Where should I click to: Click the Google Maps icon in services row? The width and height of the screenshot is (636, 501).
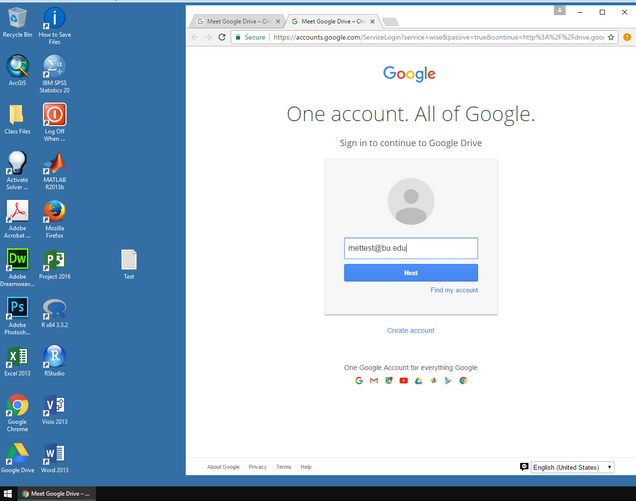pyautogui.click(x=389, y=381)
